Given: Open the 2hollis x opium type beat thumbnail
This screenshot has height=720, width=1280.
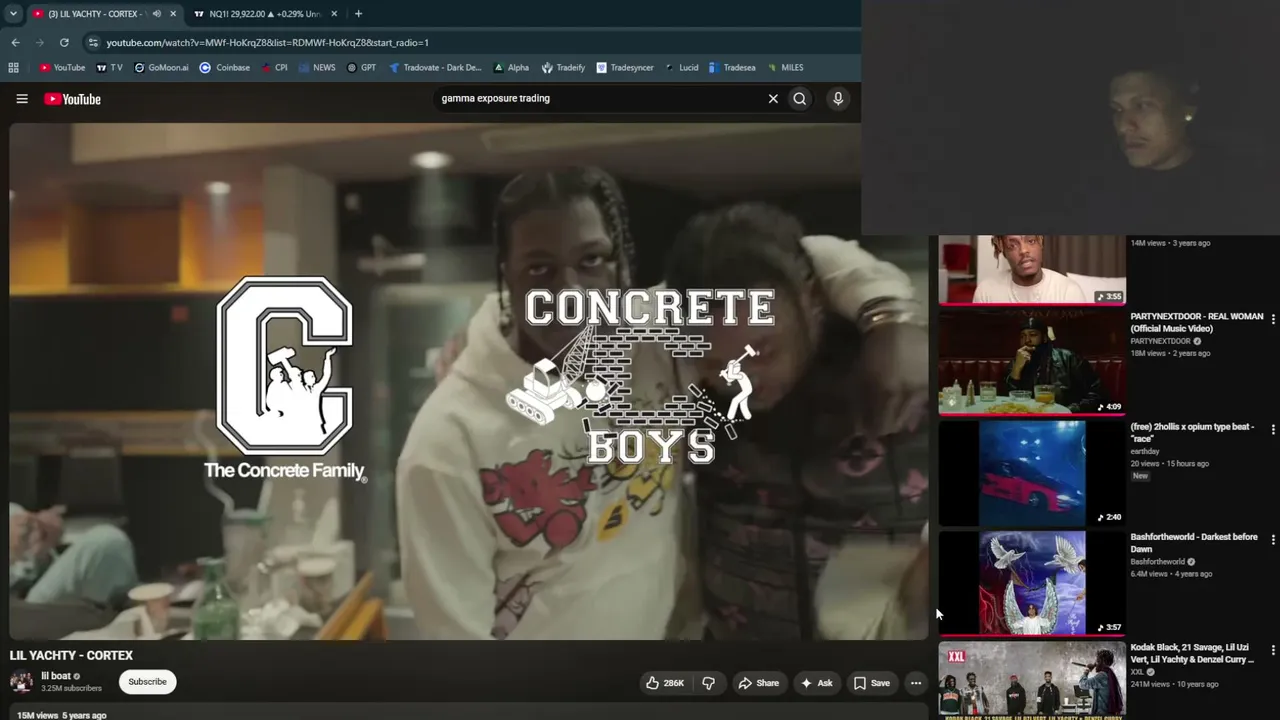Looking at the screenshot, I should point(1032,472).
